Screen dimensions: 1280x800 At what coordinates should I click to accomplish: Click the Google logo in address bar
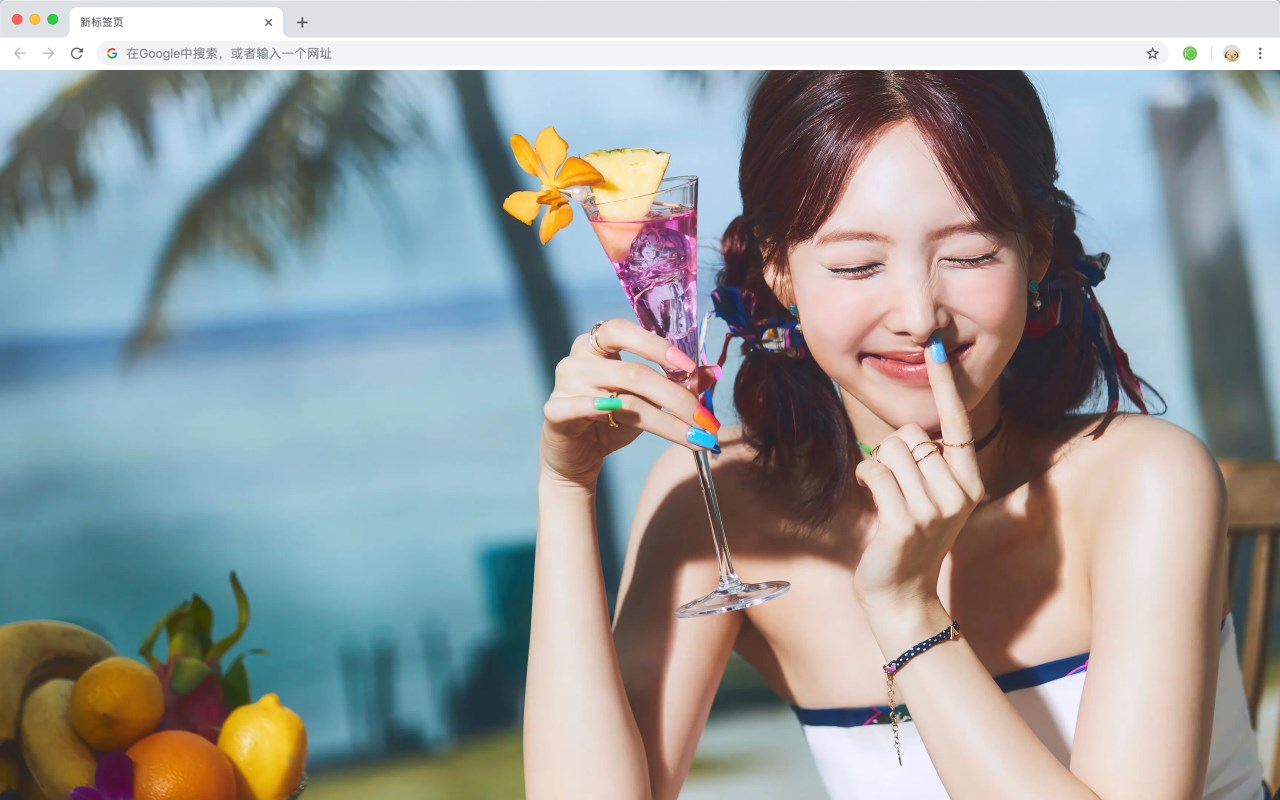click(112, 53)
